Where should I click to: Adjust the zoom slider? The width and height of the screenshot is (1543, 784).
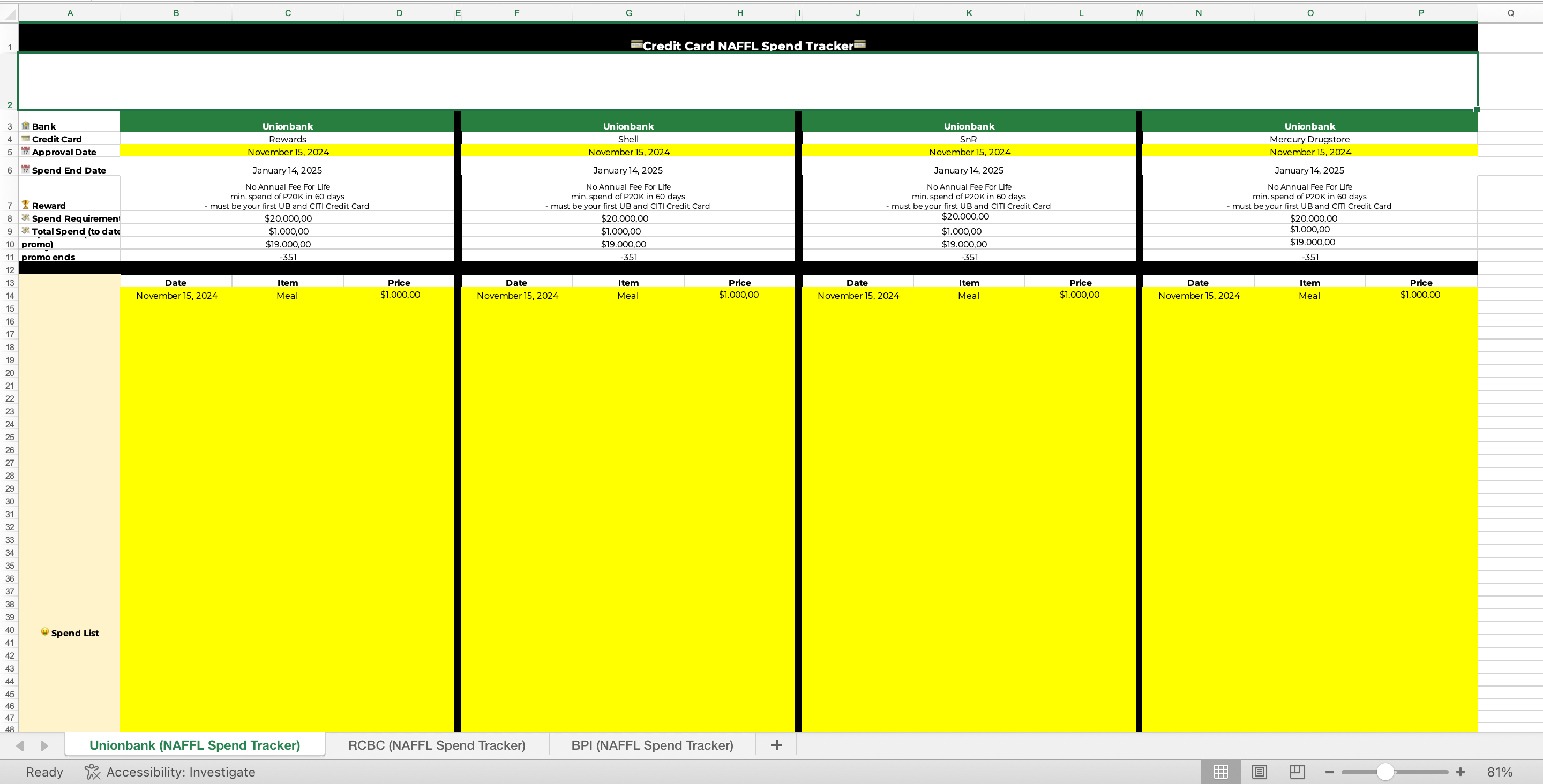(x=1385, y=772)
